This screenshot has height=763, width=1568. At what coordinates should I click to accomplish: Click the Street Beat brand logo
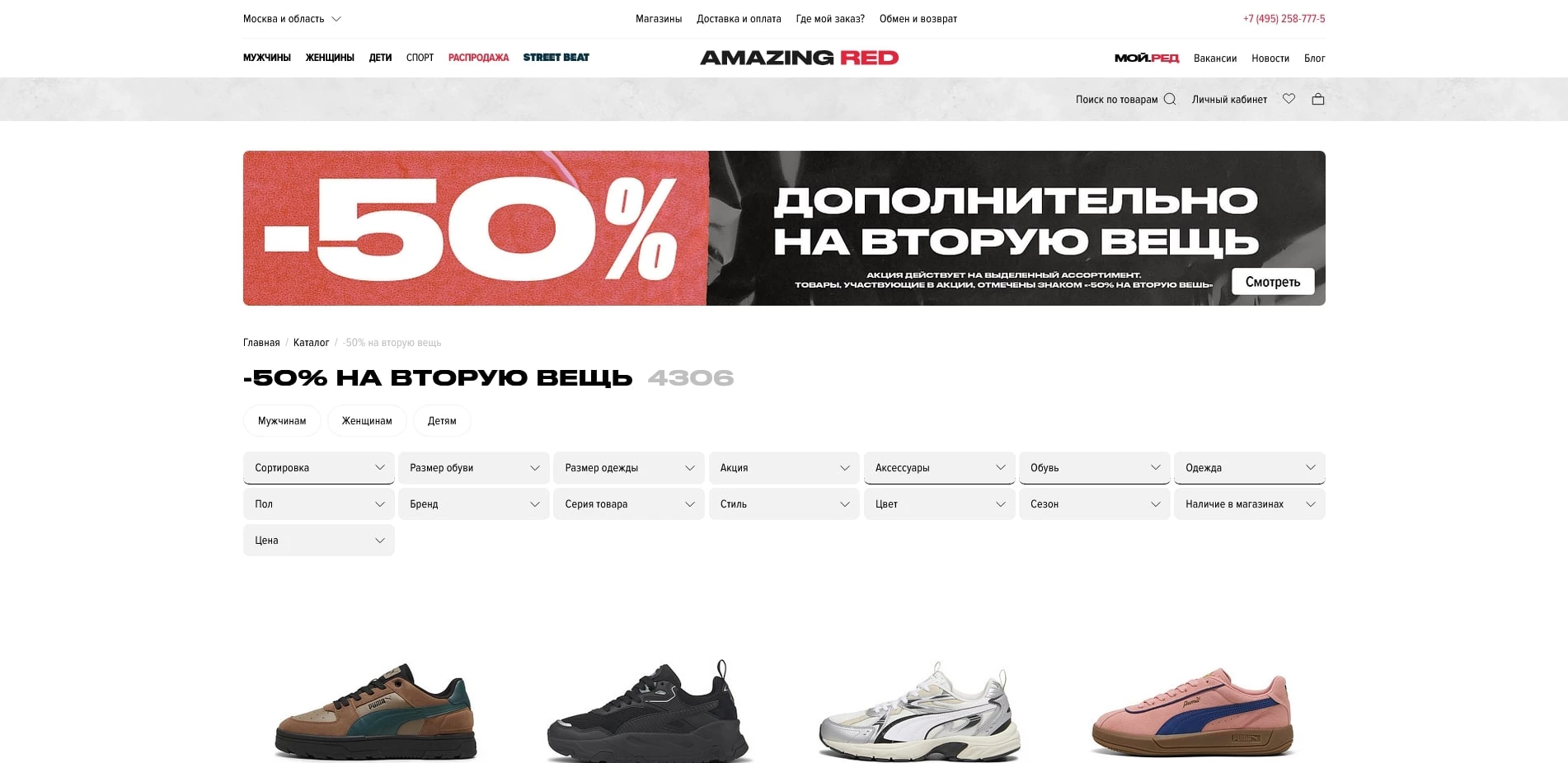[556, 58]
